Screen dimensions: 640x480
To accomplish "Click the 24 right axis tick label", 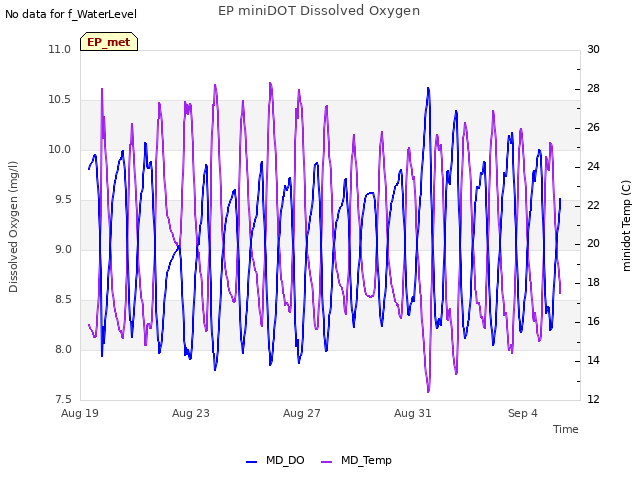I will (593, 166).
